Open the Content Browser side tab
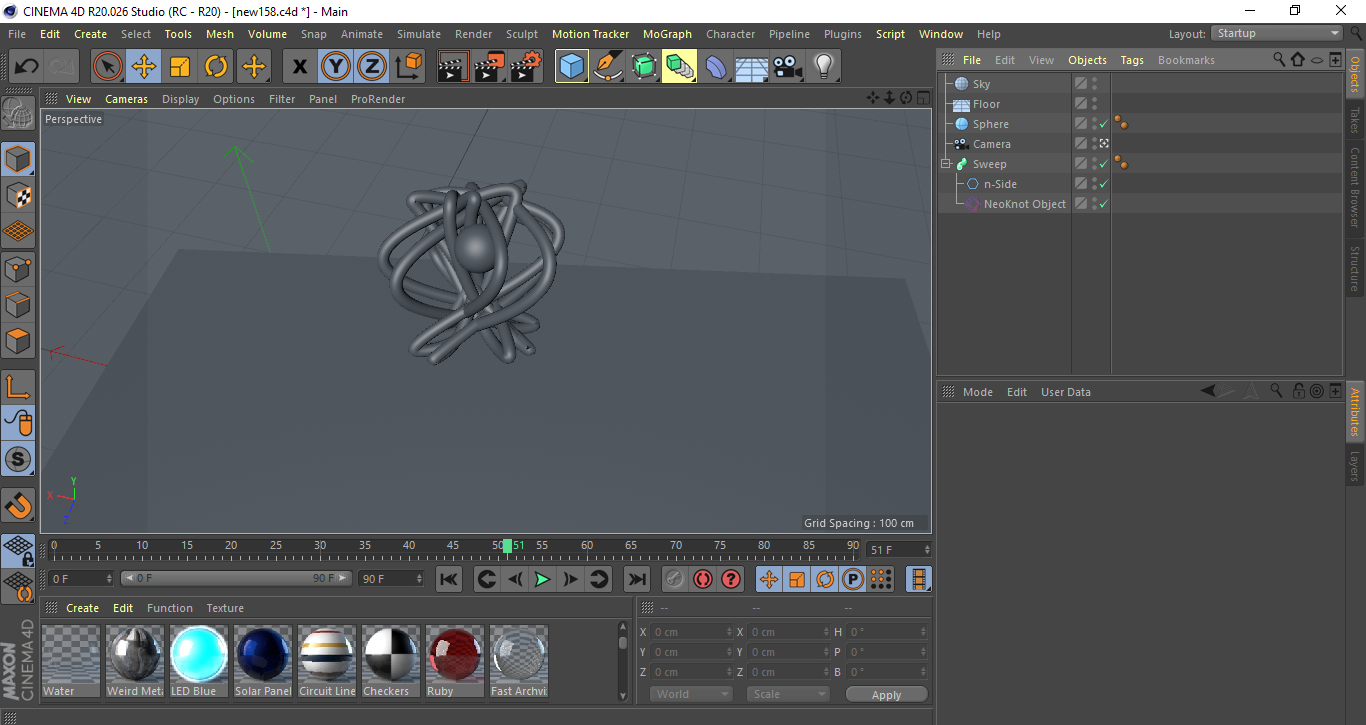The image size is (1366, 725). pos(1355,186)
